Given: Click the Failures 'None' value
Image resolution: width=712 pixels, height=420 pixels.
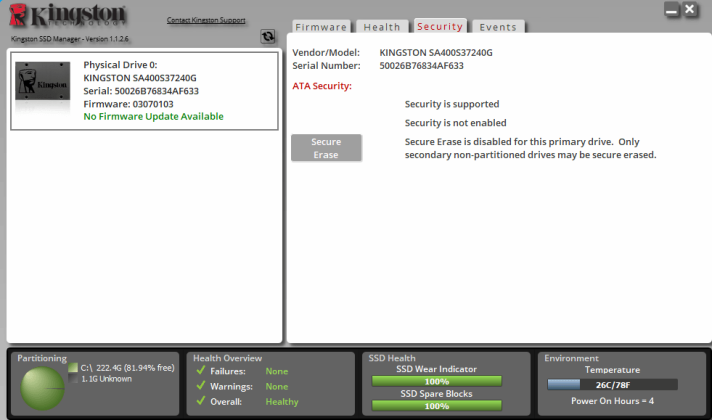Looking at the screenshot, I should pos(277,371).
